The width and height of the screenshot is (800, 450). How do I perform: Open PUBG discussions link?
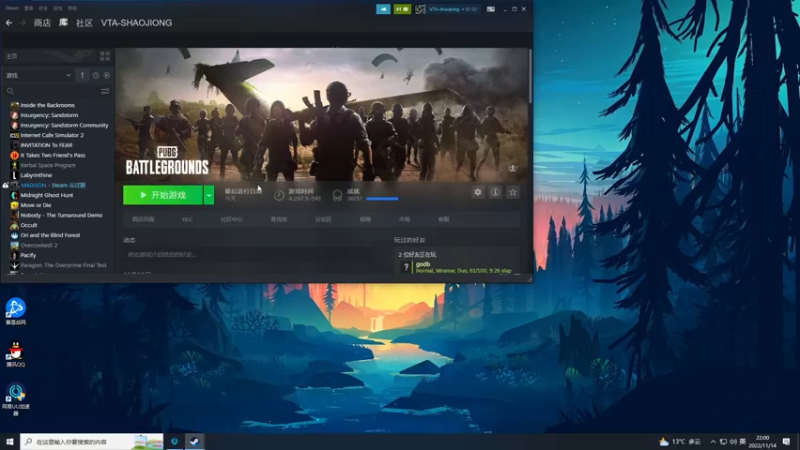(x=323, y=219)
